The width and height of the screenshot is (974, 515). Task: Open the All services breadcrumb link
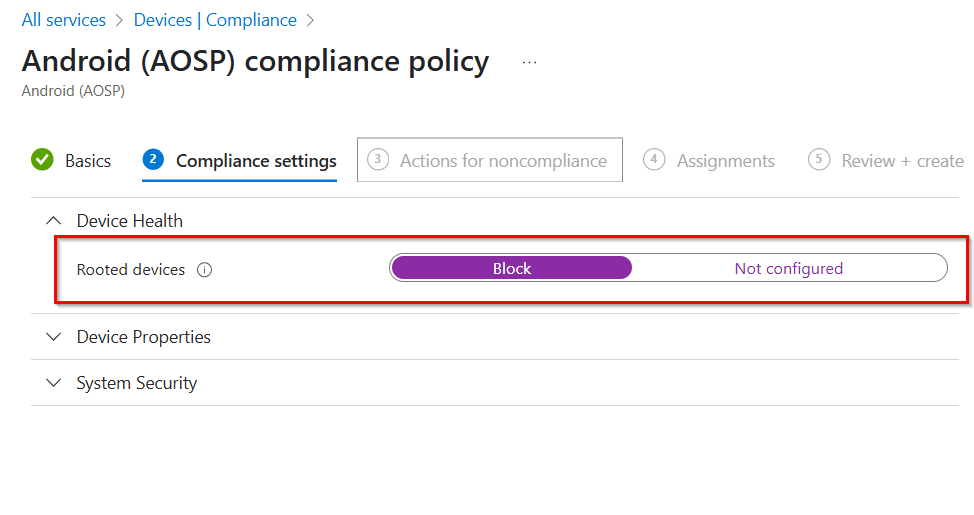(64, 20)
